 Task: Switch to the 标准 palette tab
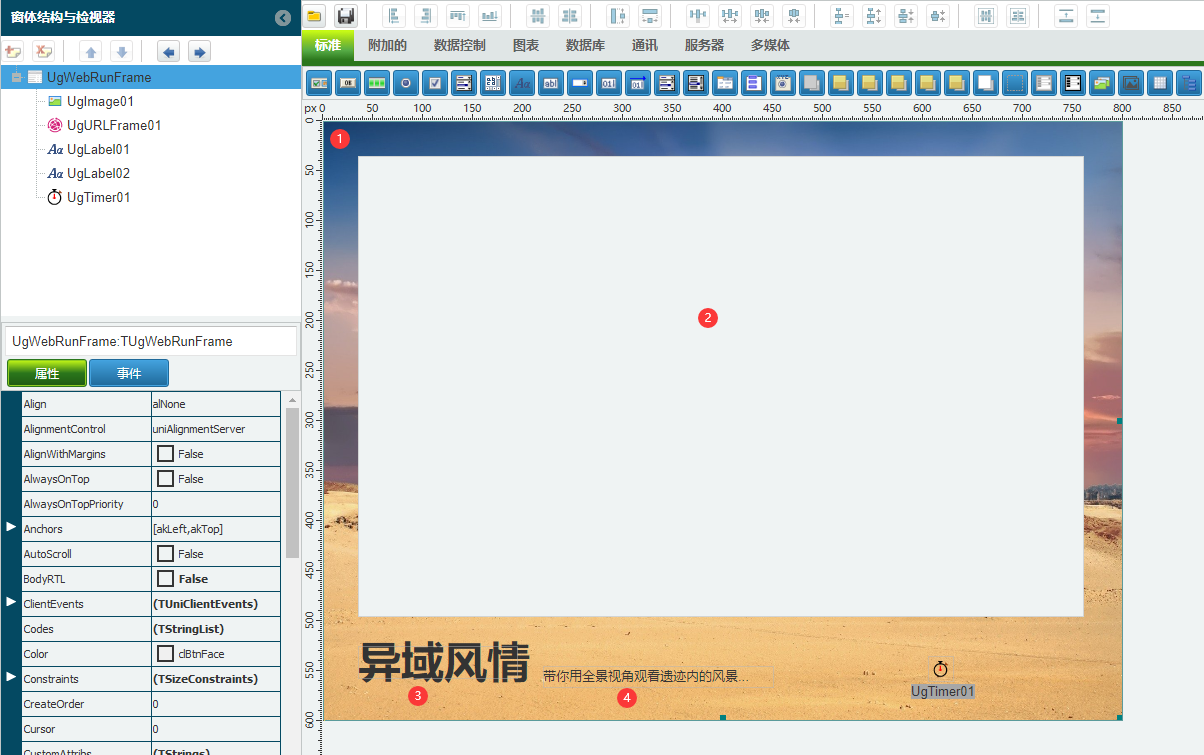[328, 45]
